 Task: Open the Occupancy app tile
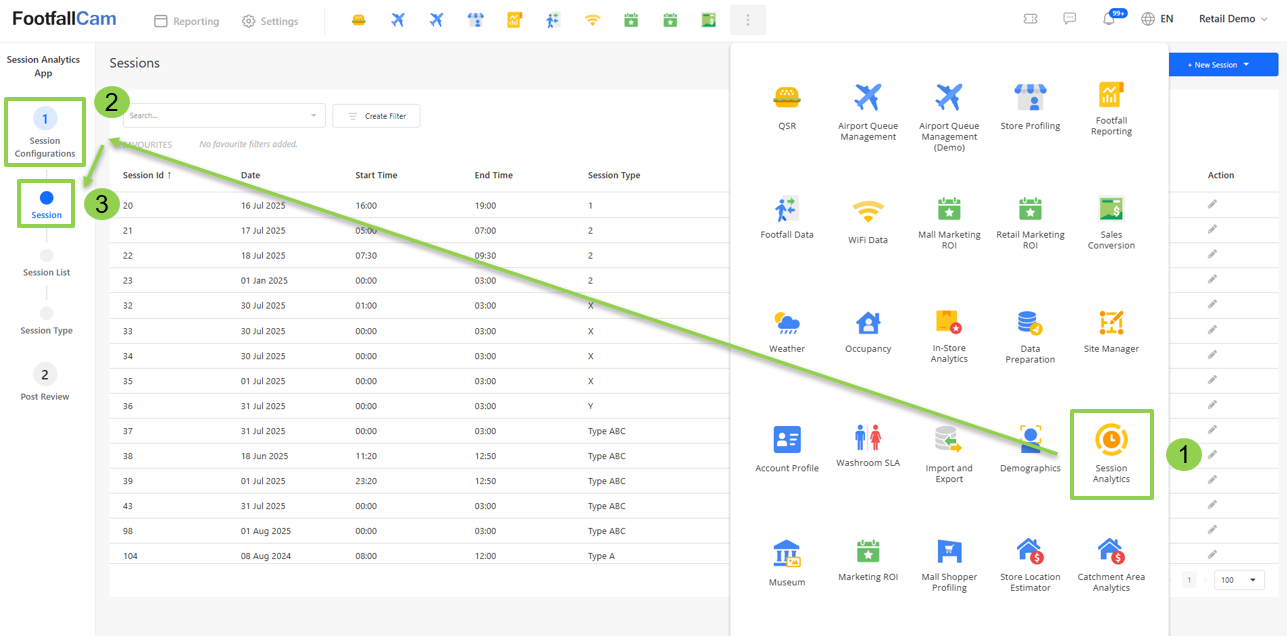867,331
